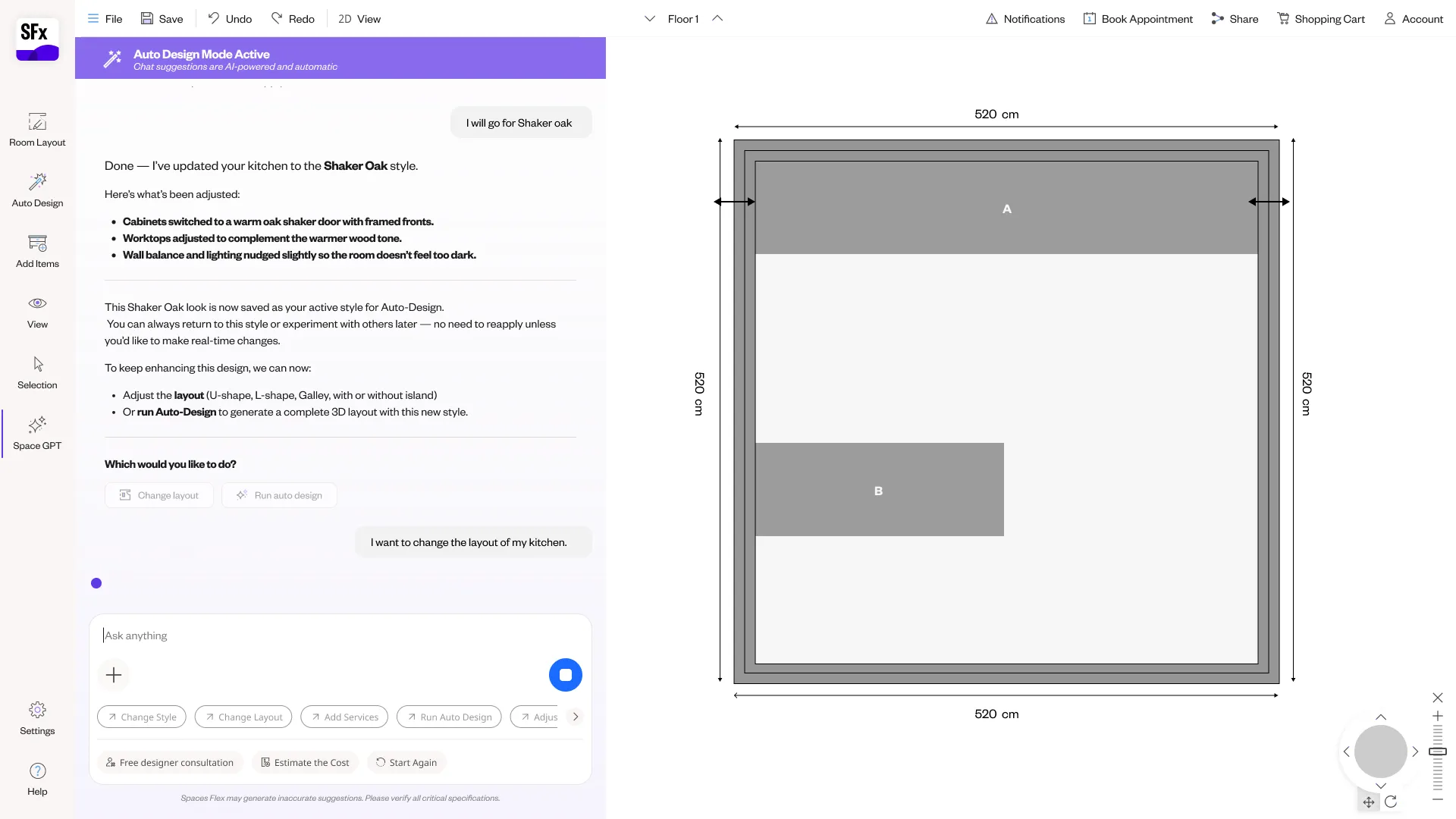Viewport: 1456px width, 819px height.
Task: Select kitchen block A on the floor plan
Action: (1006, 208)
